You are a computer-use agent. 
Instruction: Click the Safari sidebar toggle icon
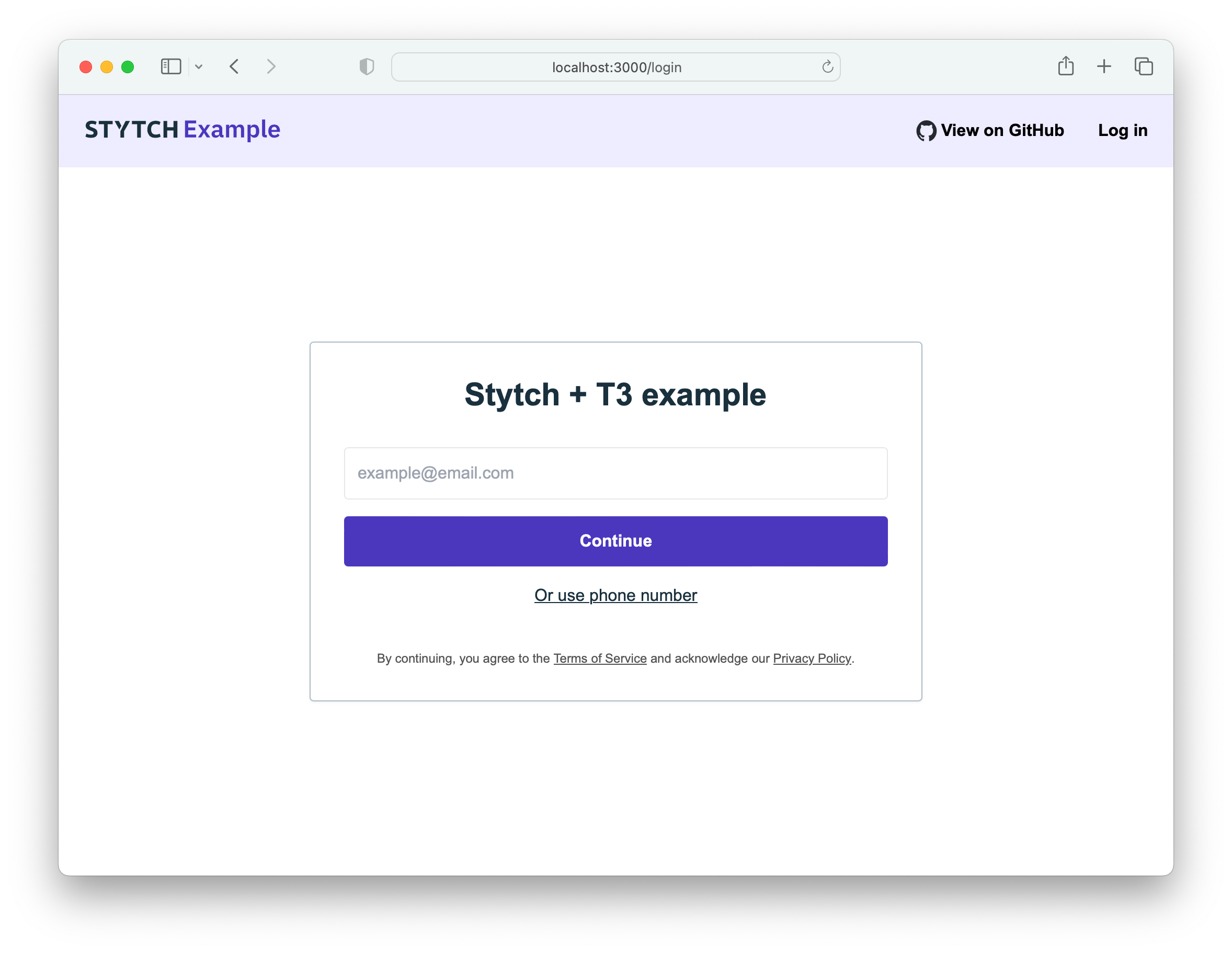point(170,66)
